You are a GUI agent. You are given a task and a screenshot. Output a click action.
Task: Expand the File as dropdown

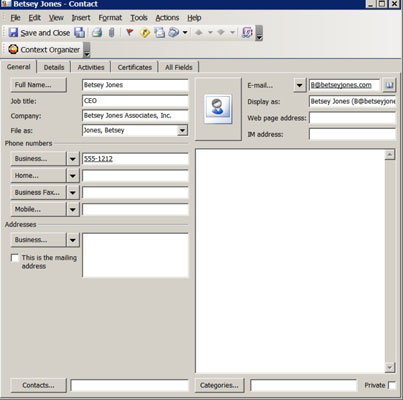182,130
